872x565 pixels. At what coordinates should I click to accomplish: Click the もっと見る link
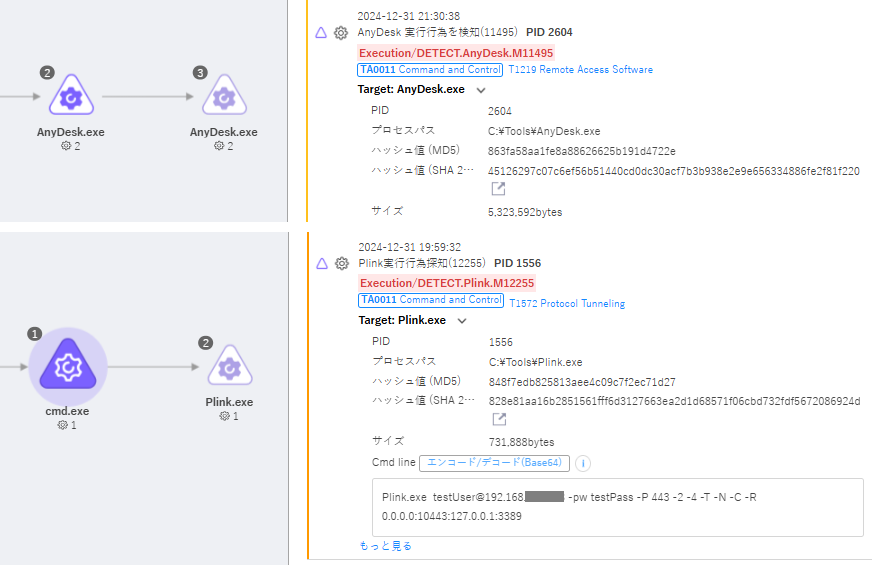(x=385, y=546)
